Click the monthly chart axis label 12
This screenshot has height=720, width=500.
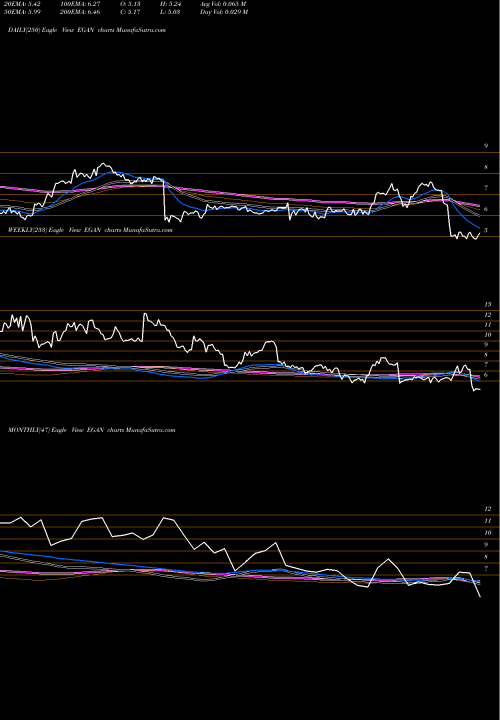(x=488, y=509)
